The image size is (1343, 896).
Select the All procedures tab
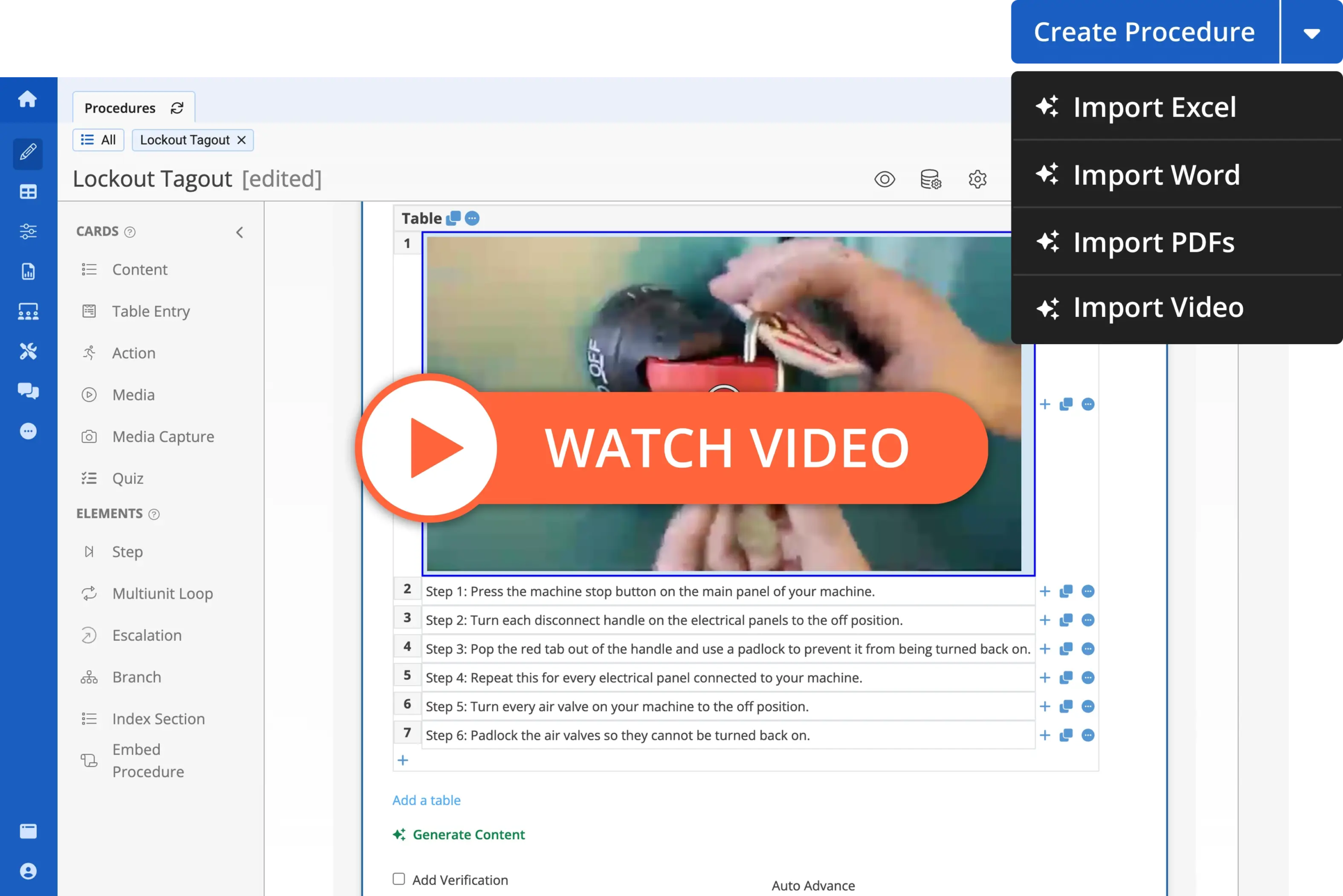tap(98, 140)
